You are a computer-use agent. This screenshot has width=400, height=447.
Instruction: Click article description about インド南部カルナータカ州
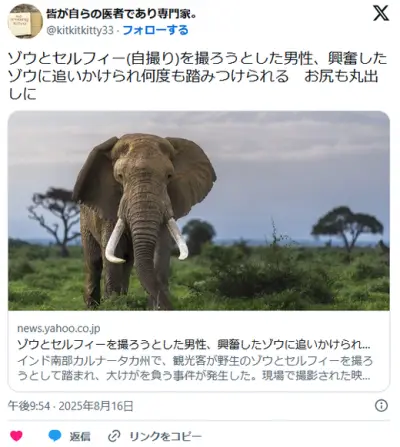[x=195, y=368]
